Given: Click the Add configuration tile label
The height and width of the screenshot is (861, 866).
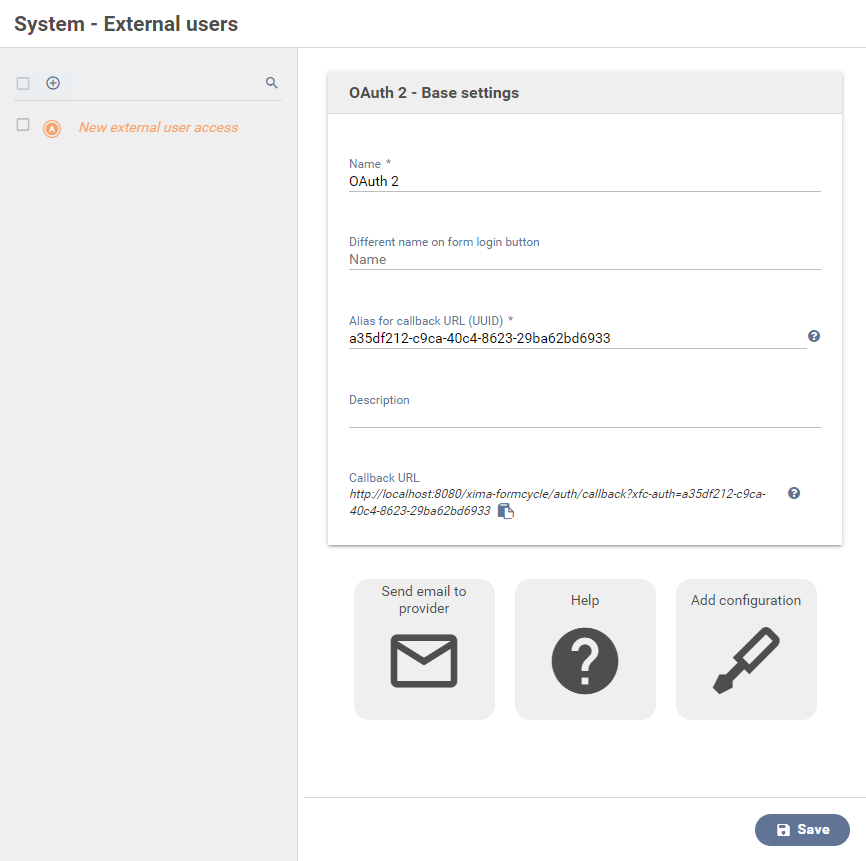Looking at the screenshot, I should click(746, 600).
